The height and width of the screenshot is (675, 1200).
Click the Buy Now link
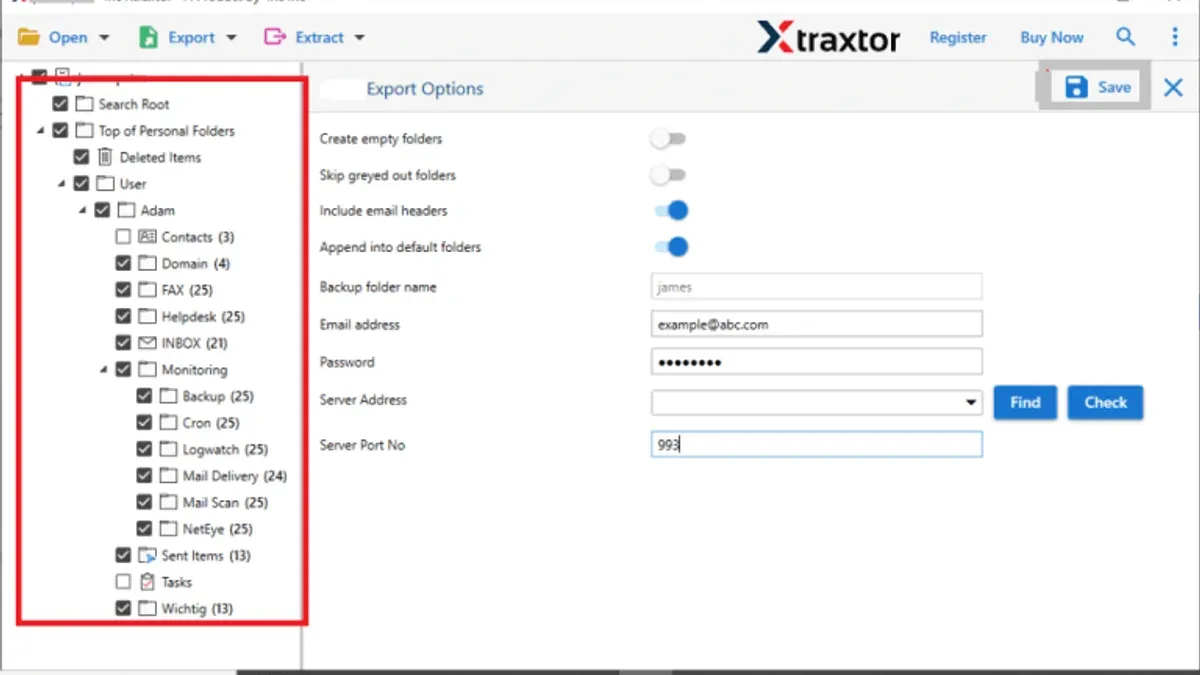pyautogui.click(x=1052, y=37)
